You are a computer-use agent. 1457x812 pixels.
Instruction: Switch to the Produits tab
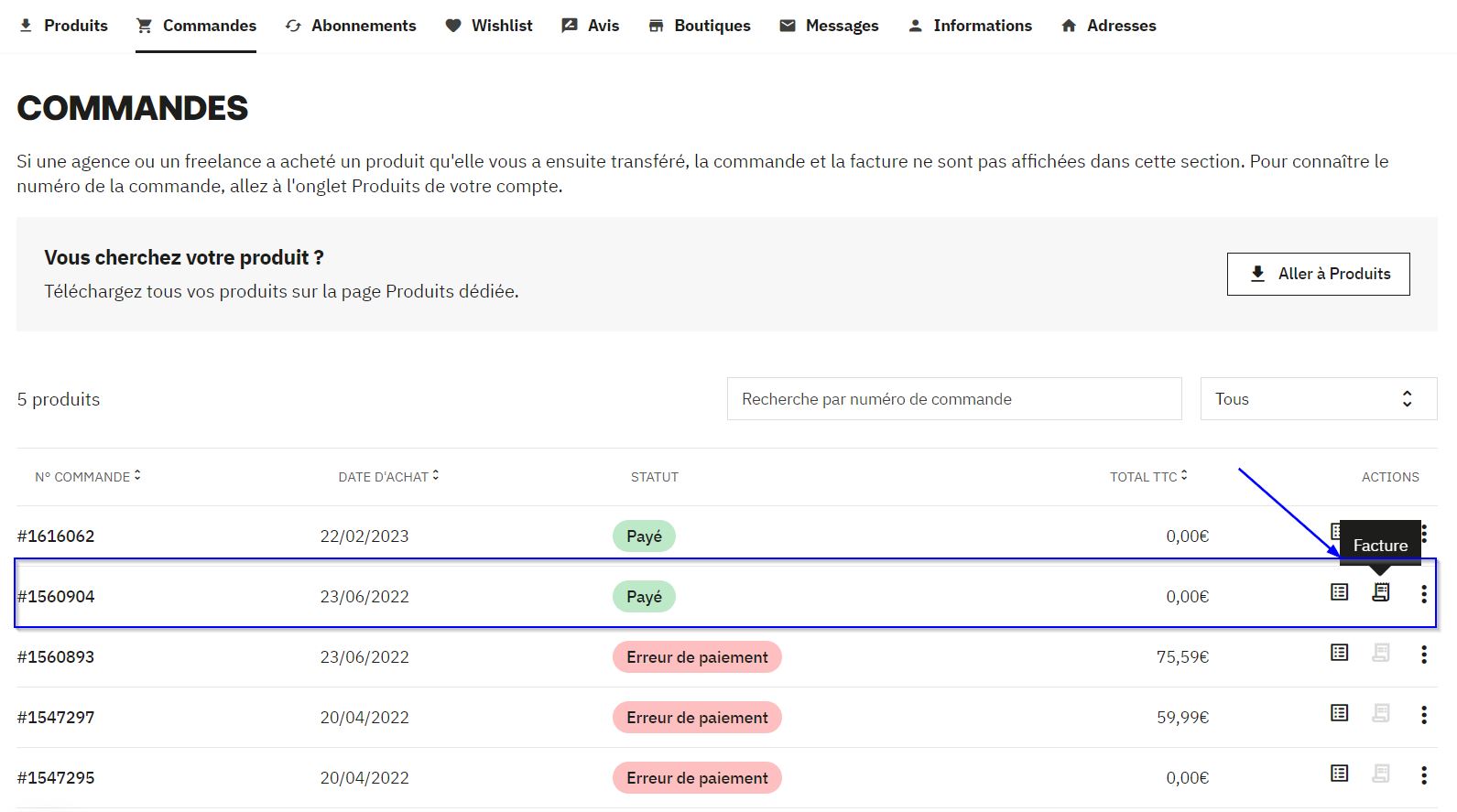[x=63, y=26]
